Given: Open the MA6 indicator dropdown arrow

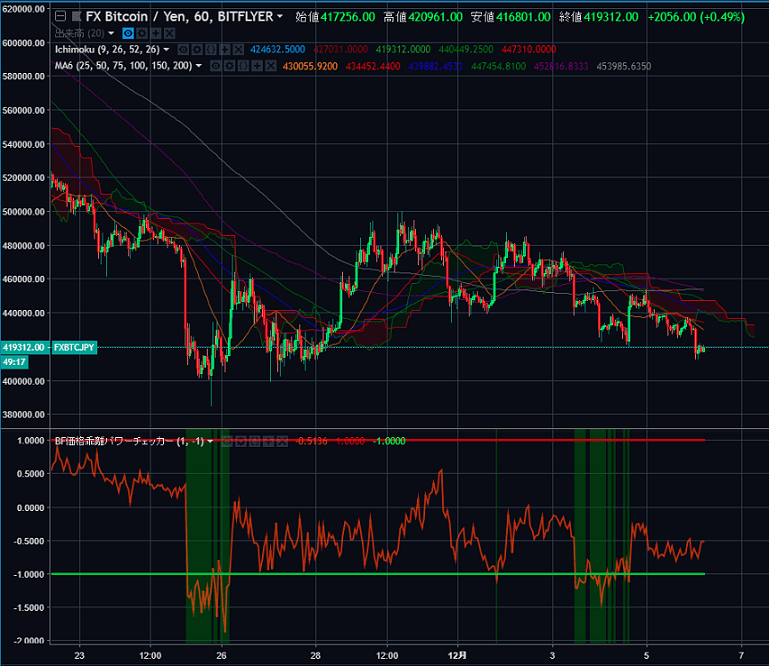Looking at the screenshot, I should (199, 66).
